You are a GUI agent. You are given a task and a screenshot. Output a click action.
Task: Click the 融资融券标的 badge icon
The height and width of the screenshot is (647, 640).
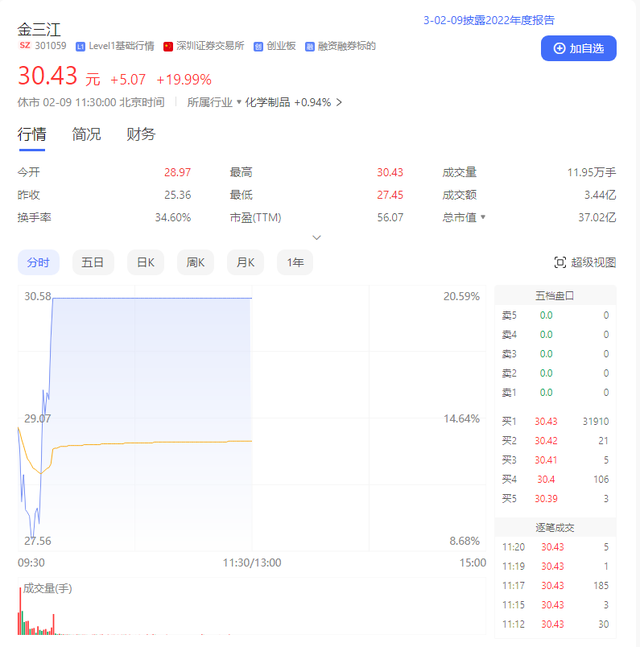pos(309,47)
